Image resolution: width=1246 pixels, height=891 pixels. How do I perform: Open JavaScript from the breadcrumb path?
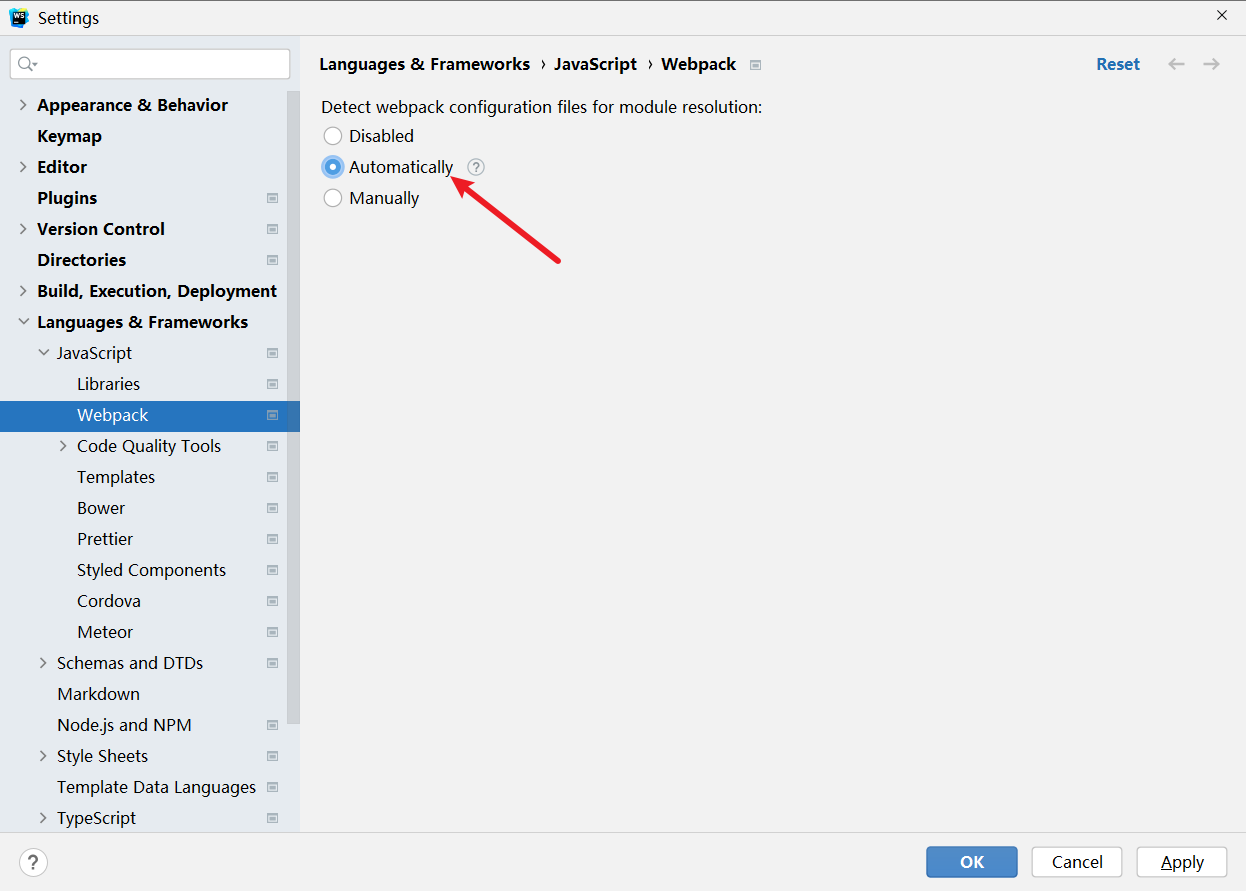click(x=595, y=64)
